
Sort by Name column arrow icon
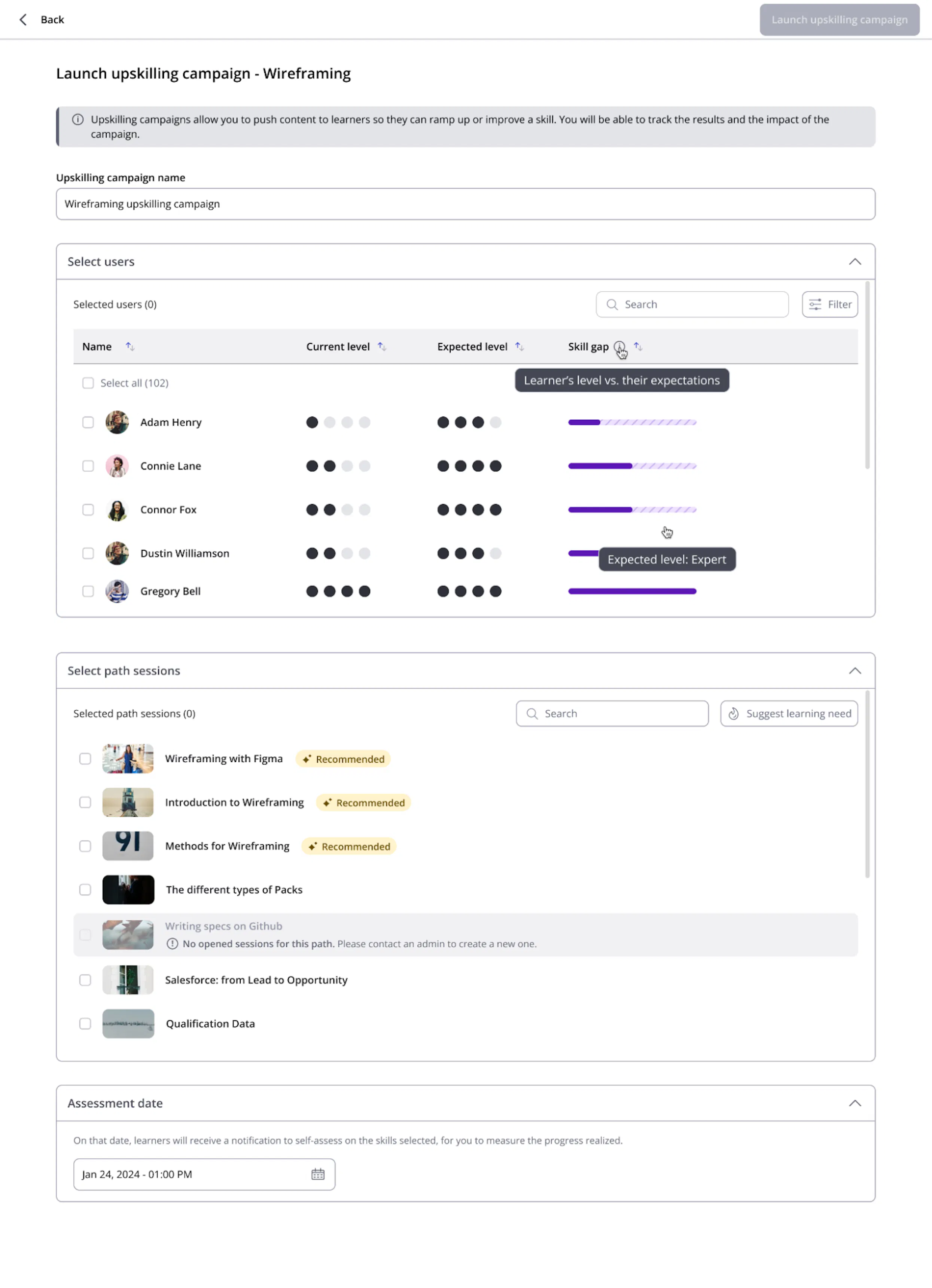[x=130, y=346]
